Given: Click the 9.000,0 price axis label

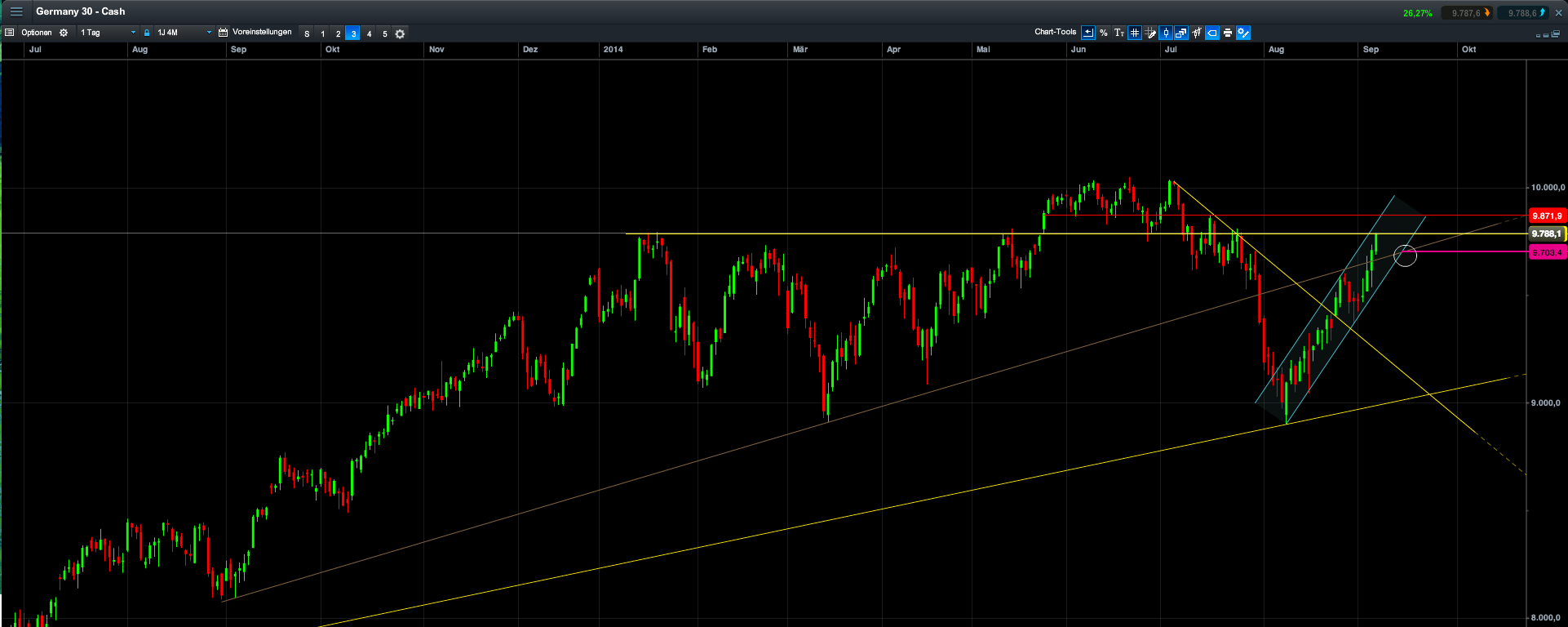Looking at the screenshot, I should point(1548,402).
